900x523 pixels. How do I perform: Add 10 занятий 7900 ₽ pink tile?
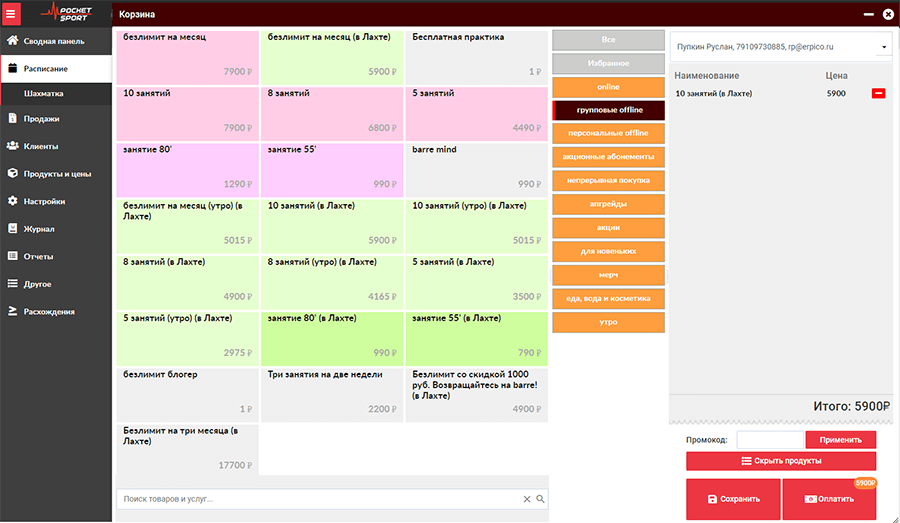[188, 113]
